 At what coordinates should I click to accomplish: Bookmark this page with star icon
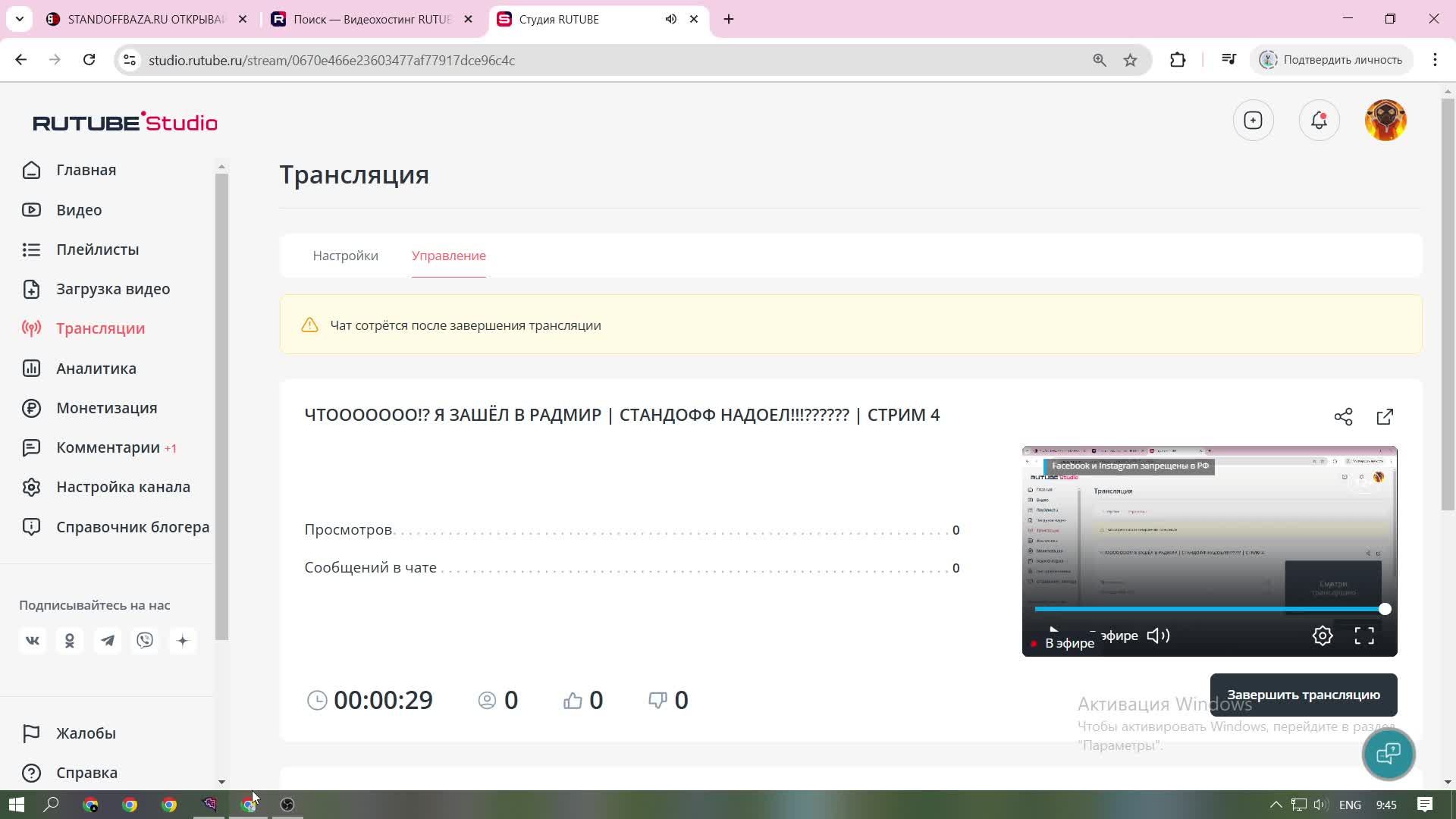(1131, 60)
